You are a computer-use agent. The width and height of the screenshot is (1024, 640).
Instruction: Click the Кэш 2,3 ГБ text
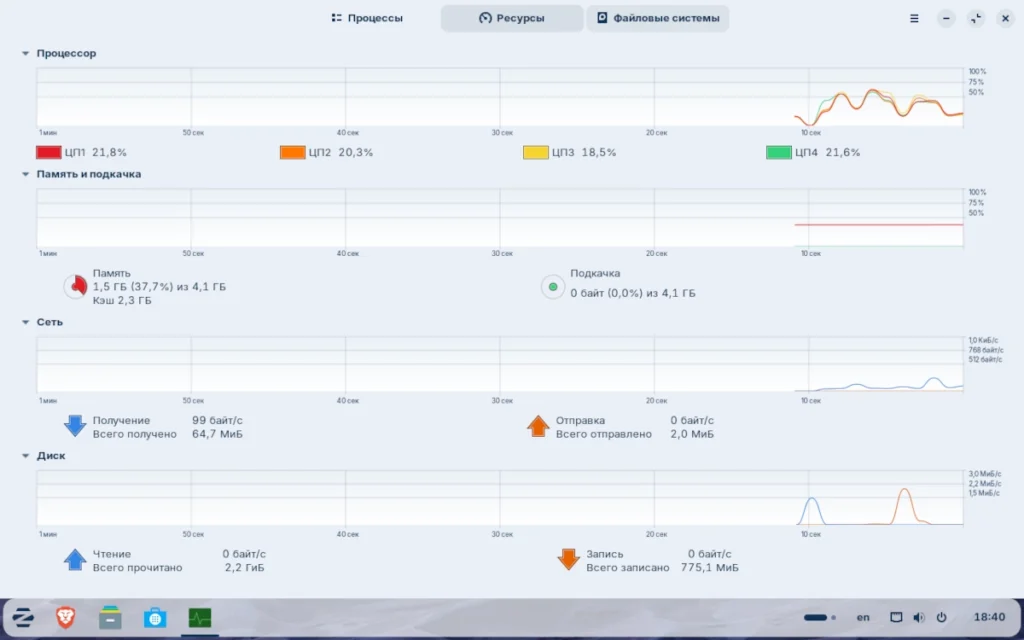122,300
